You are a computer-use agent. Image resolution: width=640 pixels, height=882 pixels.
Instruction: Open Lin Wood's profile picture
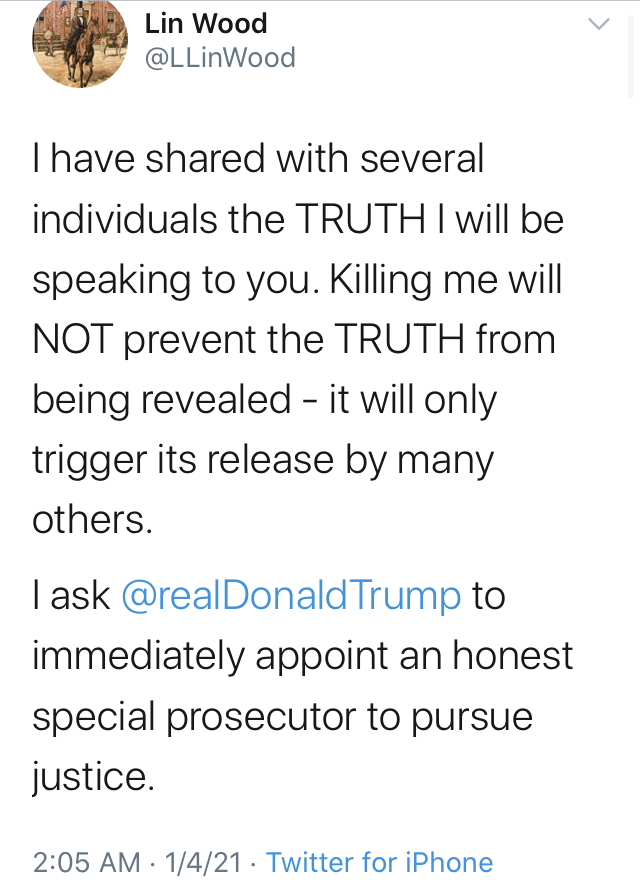point(80,40)
